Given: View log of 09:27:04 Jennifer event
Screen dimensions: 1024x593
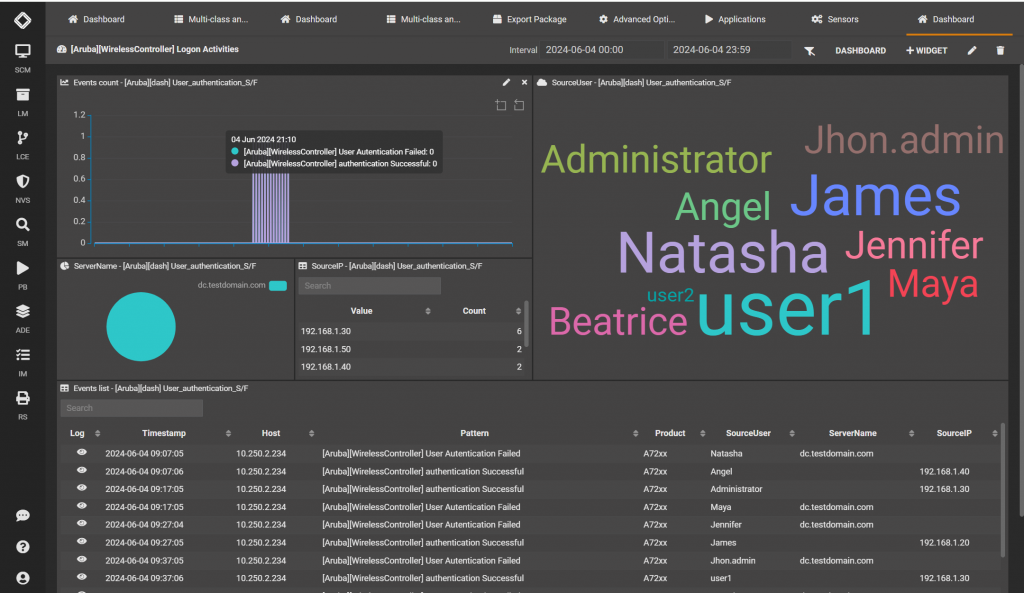Looking at the screenshot, I should click(x=82, y=524).
